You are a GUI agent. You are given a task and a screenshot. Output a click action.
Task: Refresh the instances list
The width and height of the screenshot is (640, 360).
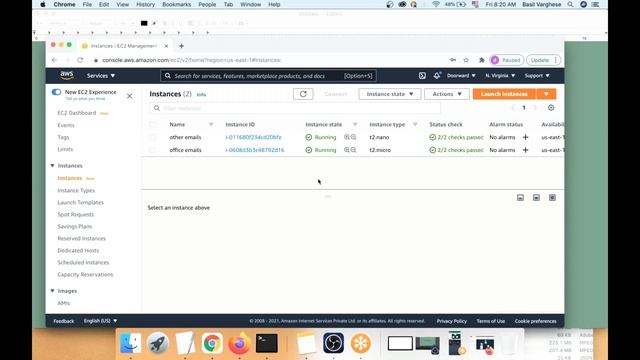tap(303, 94)
